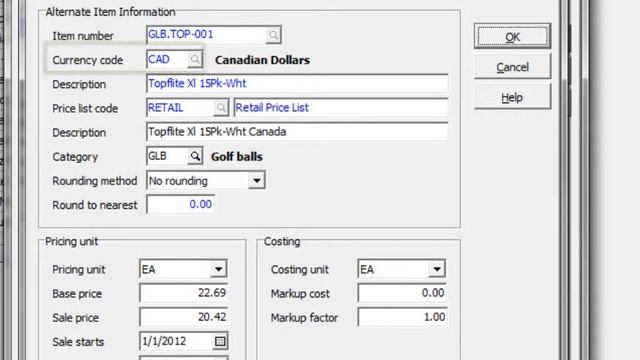Select the Rounding method label
The height and width of the screenshot is (360, 640).
click(x=95, y=181)
